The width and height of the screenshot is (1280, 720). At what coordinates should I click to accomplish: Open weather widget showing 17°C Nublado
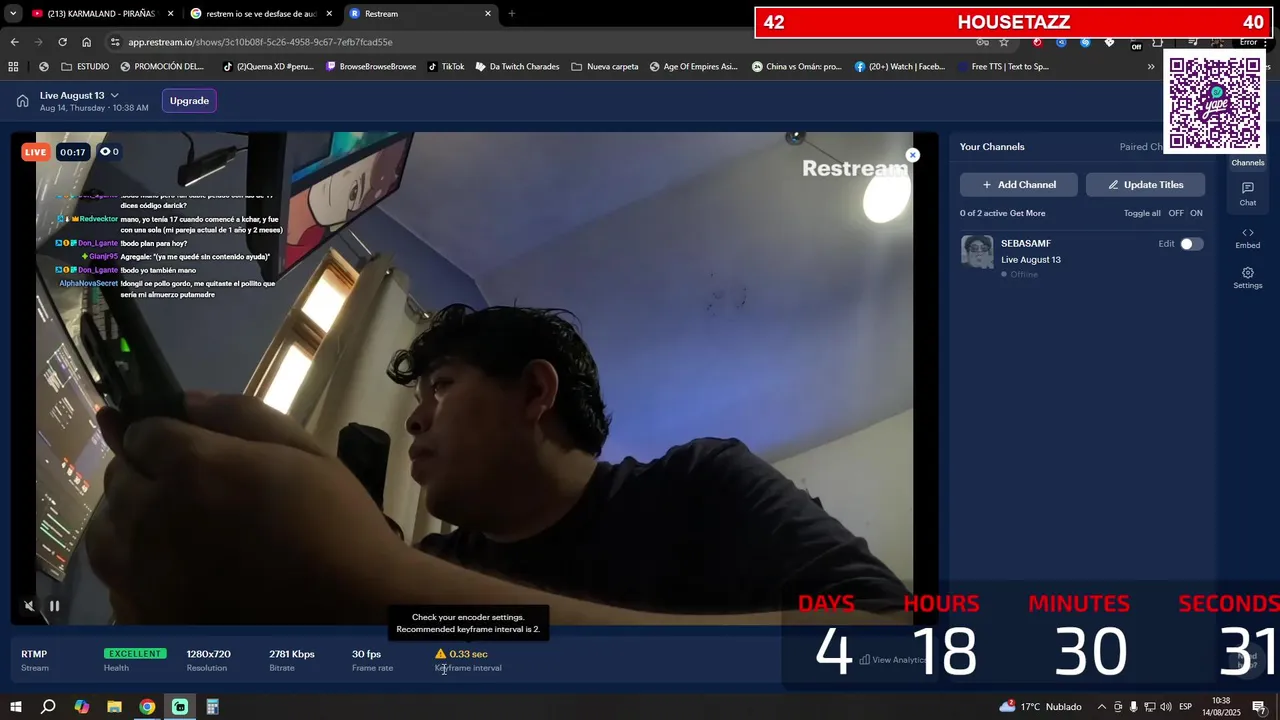coord(1040,707)
